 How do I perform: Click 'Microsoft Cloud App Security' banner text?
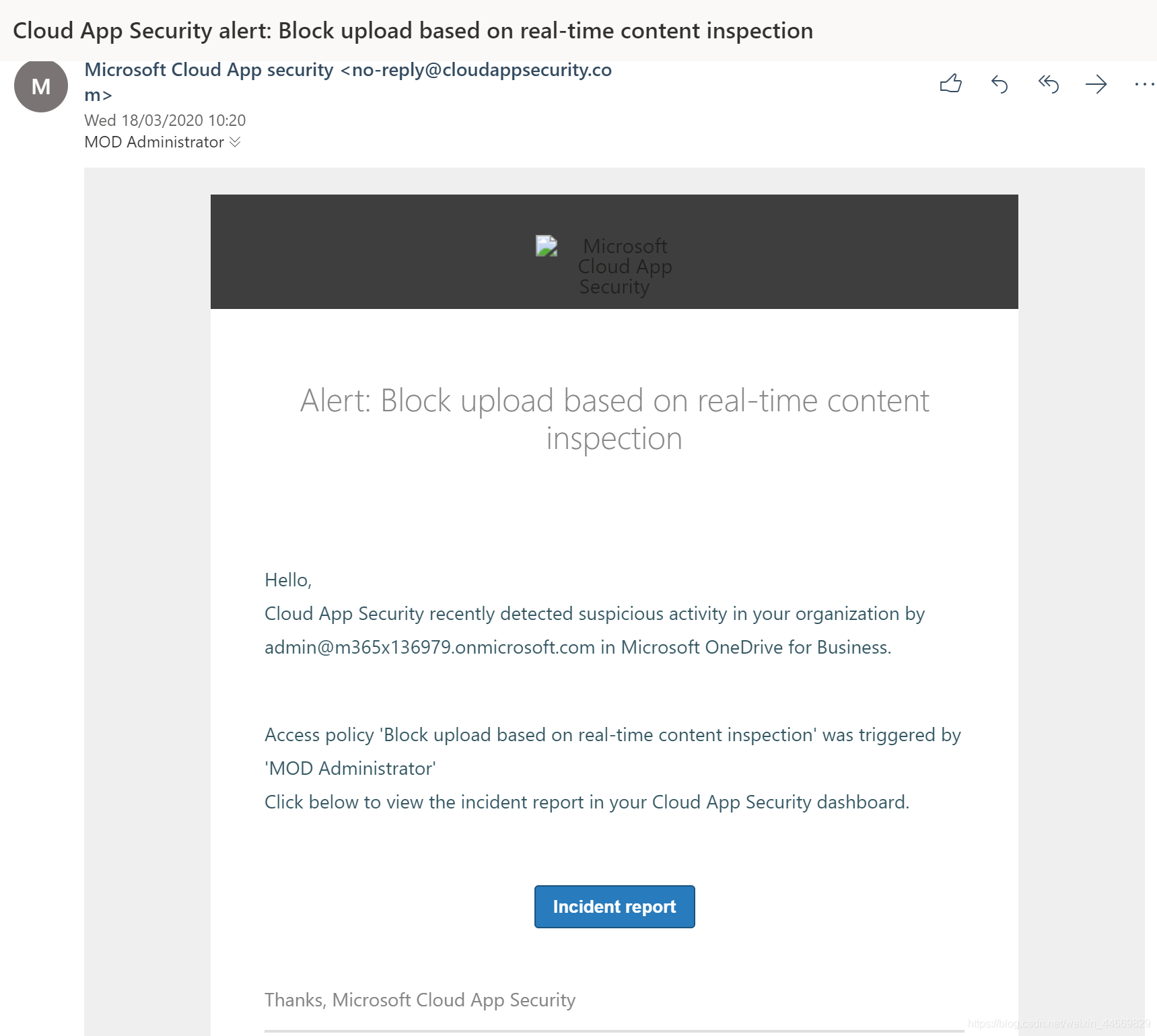(x=625, y=267)
